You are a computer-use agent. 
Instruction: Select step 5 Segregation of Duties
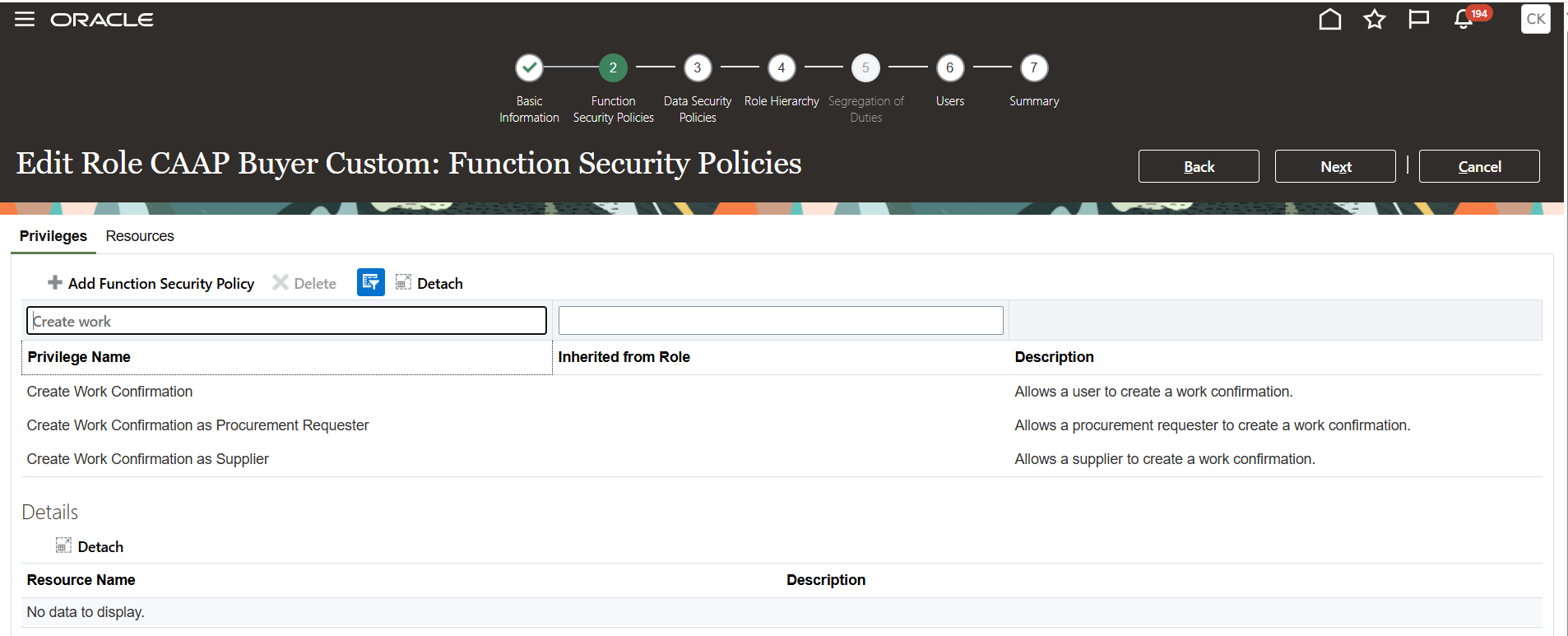865,67
